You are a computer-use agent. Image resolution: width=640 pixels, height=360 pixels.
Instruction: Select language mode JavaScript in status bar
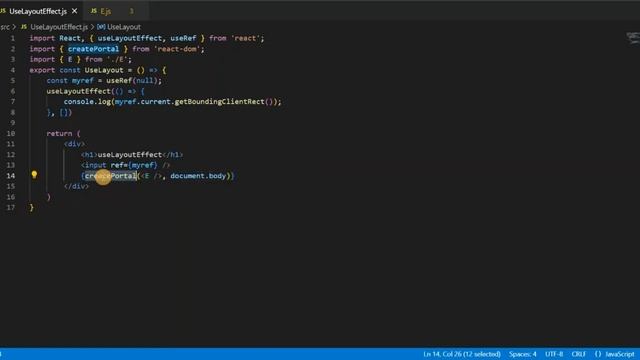click(620, 354)
